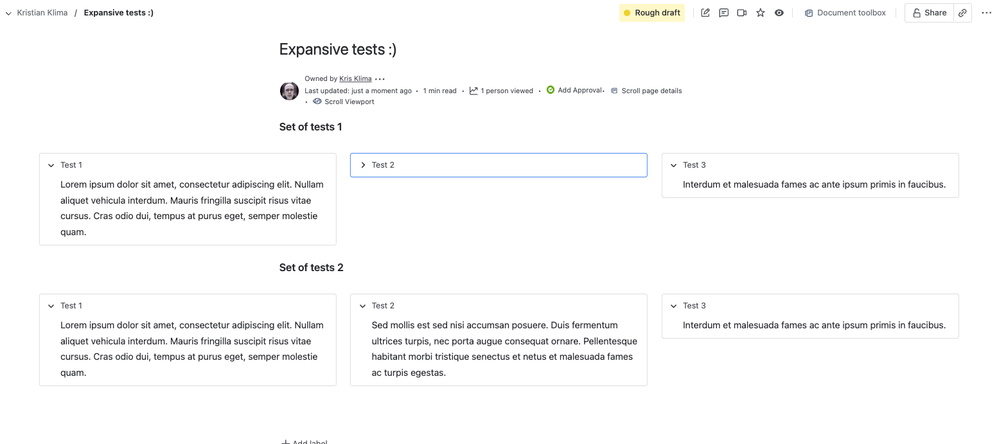
Task: Click the watch eye icon
Action: click(779, 13)
